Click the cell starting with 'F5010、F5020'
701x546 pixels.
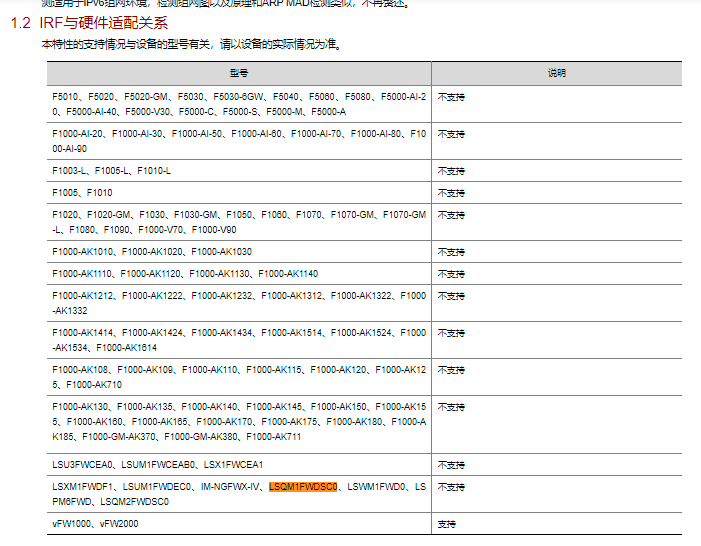(239, 104)
